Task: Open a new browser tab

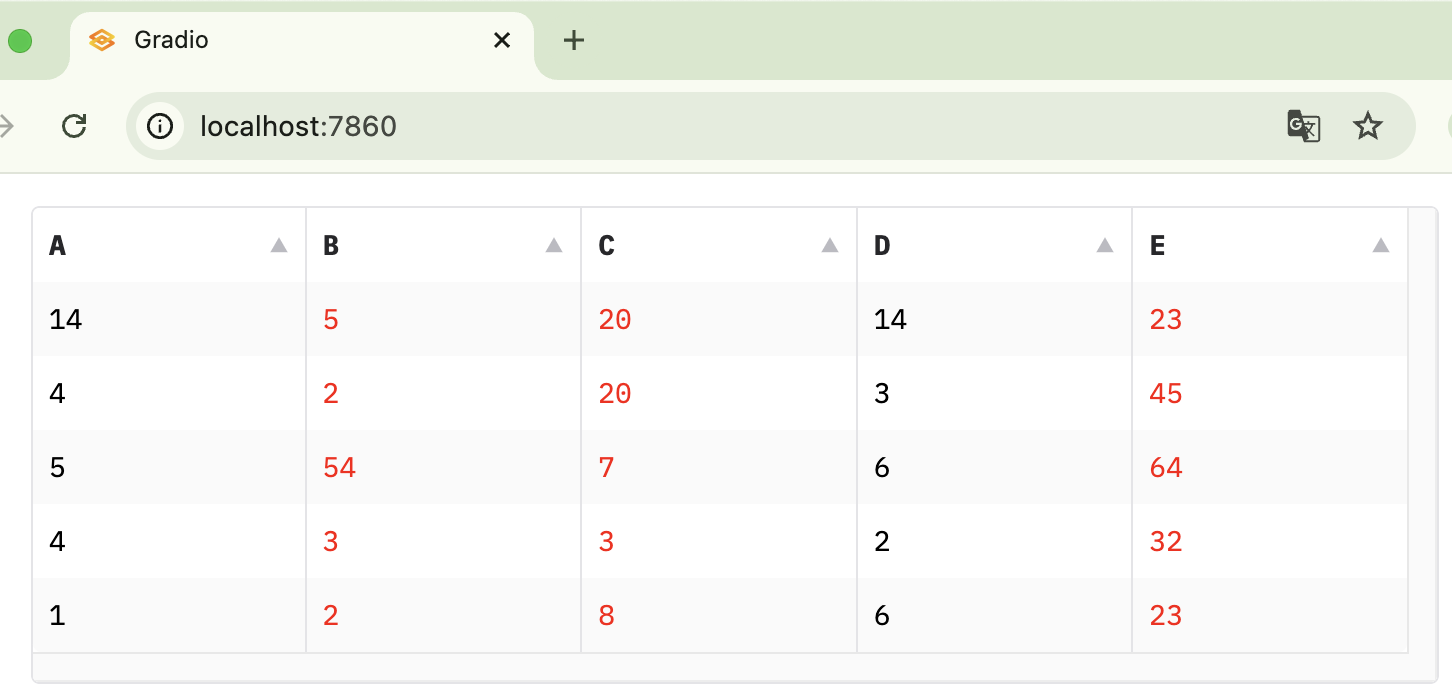Action: pos(573,40)
